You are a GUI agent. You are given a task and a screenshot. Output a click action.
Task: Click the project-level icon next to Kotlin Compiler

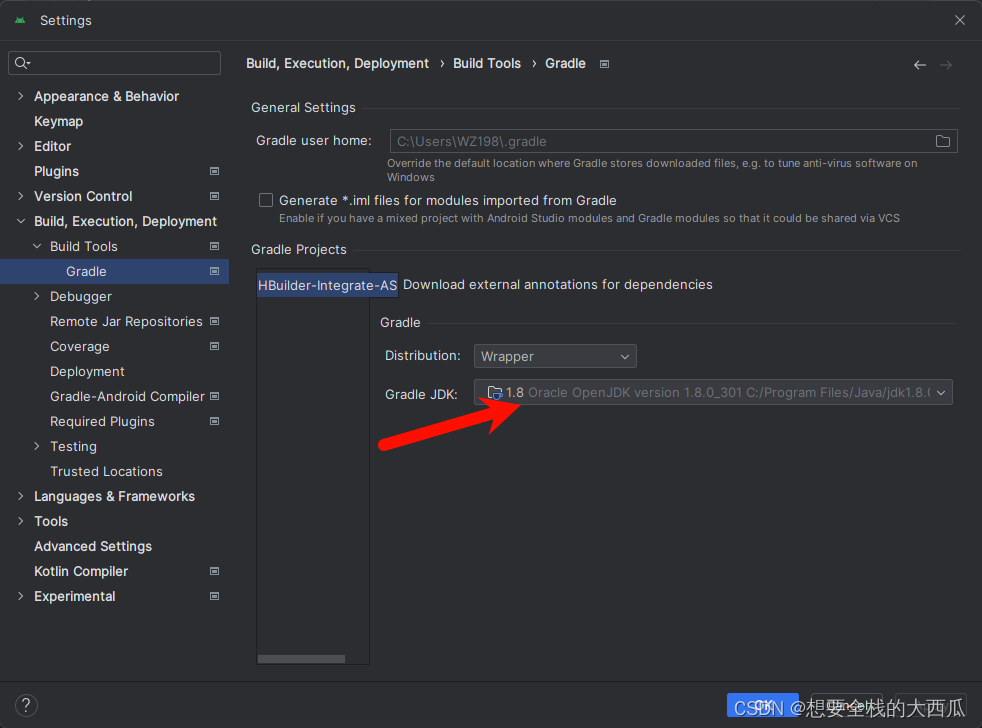[x=214, y=571]
